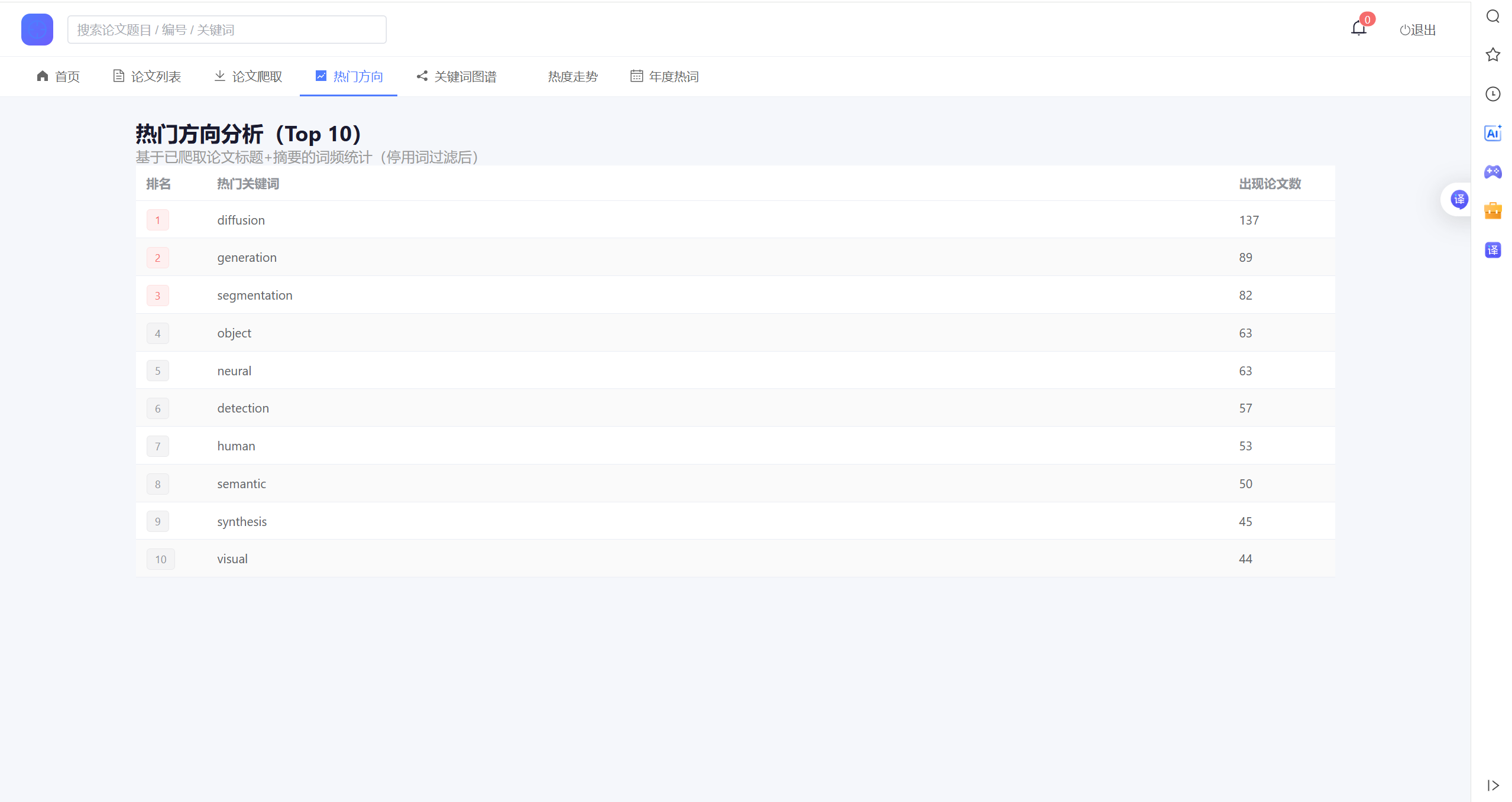Viewport: 1512px width, 802px height.
Task: Open the sidebar history clock icon
Action: tap(1493, 94)
